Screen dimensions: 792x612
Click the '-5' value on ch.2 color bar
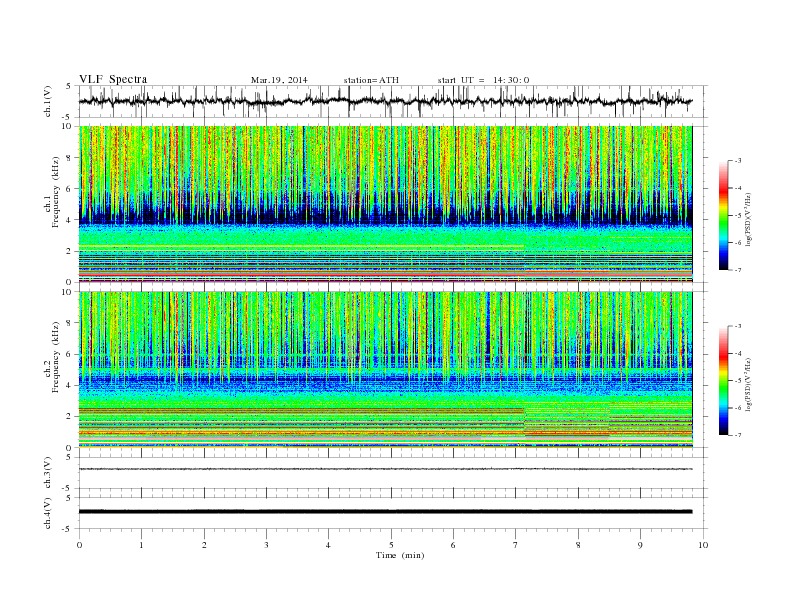(738, 381)
